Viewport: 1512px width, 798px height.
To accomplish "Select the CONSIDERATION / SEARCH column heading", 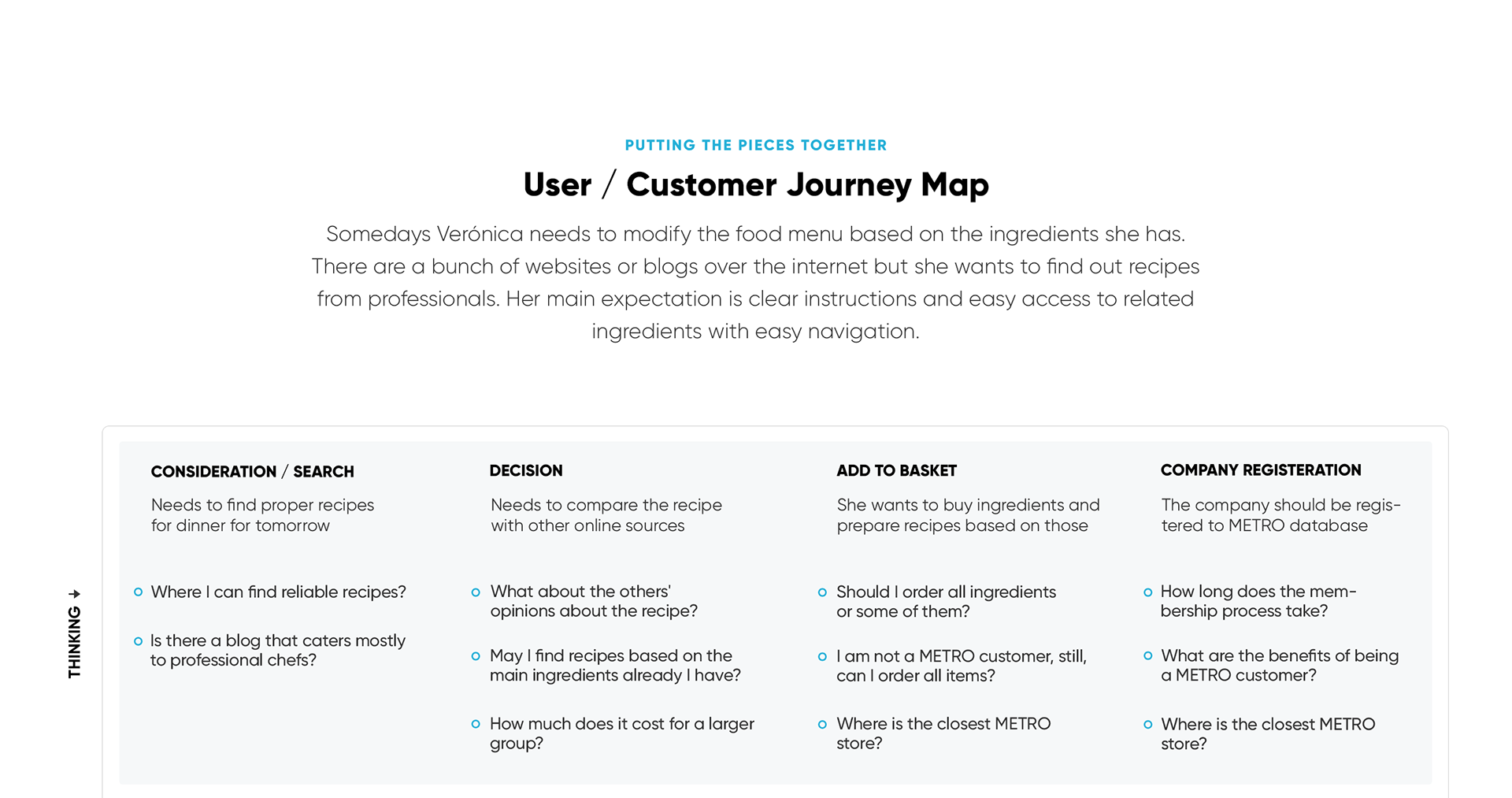I will coord(252,472).
